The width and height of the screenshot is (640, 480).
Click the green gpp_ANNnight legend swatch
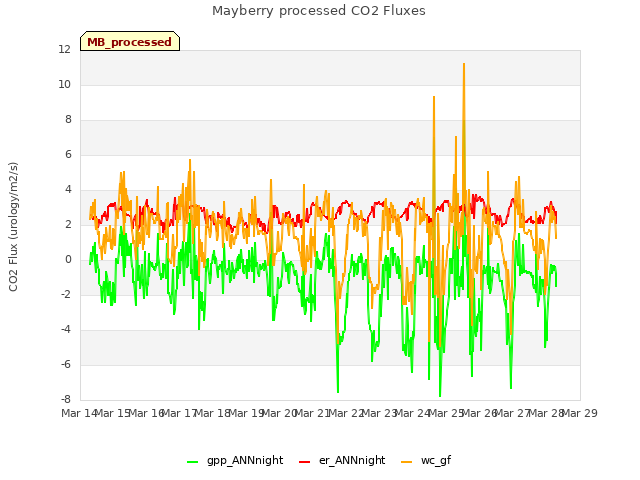click(192, 462)
